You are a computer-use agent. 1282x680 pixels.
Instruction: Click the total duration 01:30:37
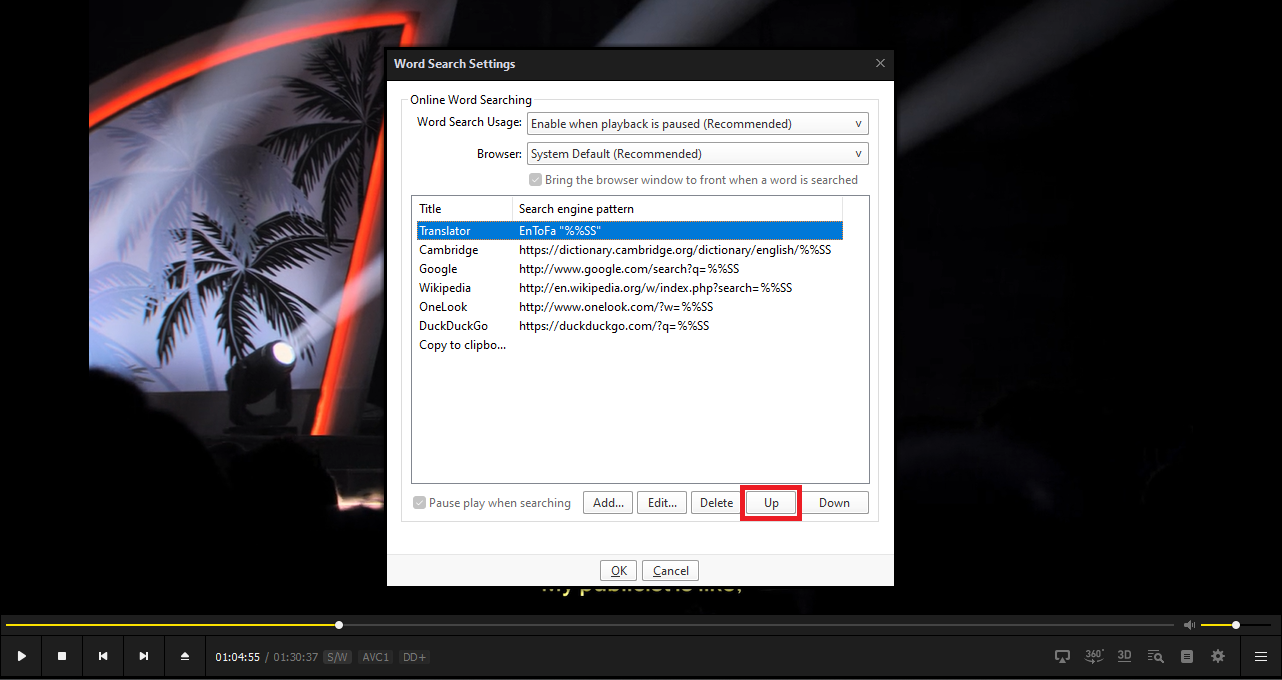[296, 657]
